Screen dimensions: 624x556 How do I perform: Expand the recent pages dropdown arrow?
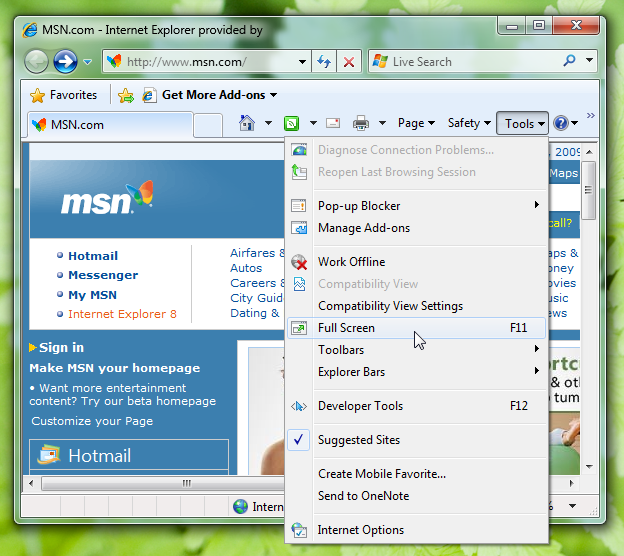click(x=88, y=62)
